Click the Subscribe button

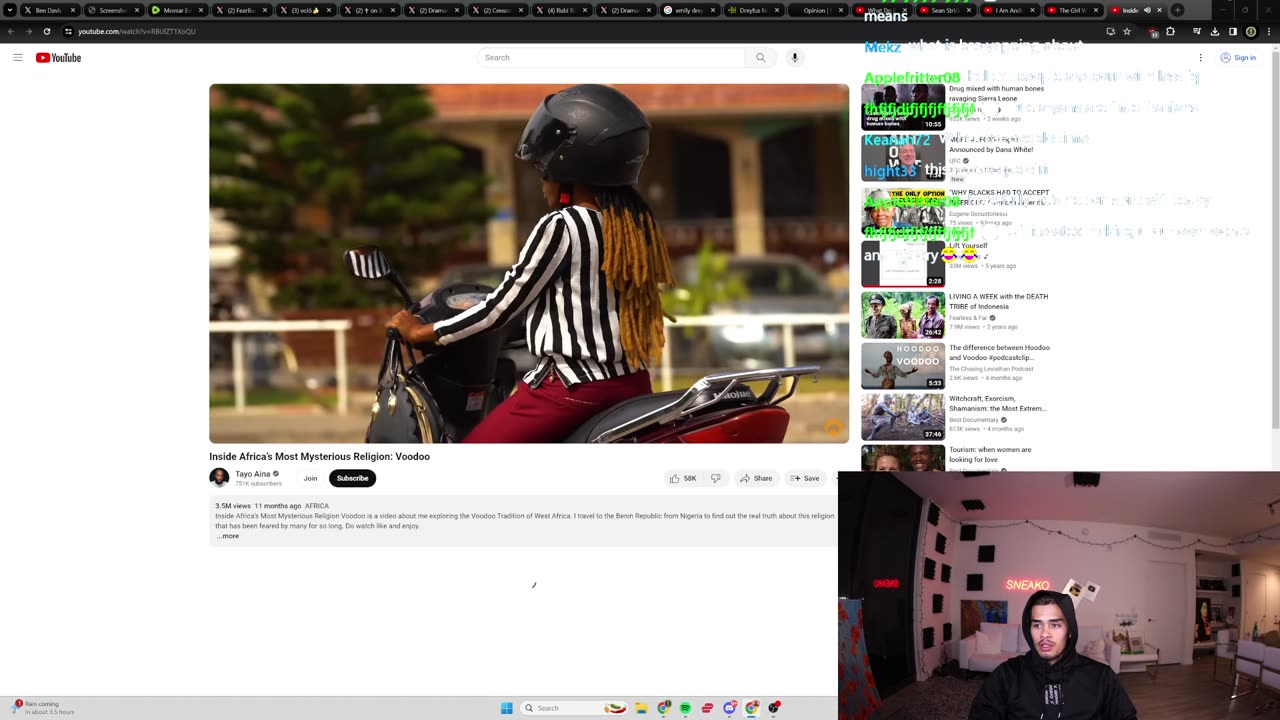click(x=352, y=478)
